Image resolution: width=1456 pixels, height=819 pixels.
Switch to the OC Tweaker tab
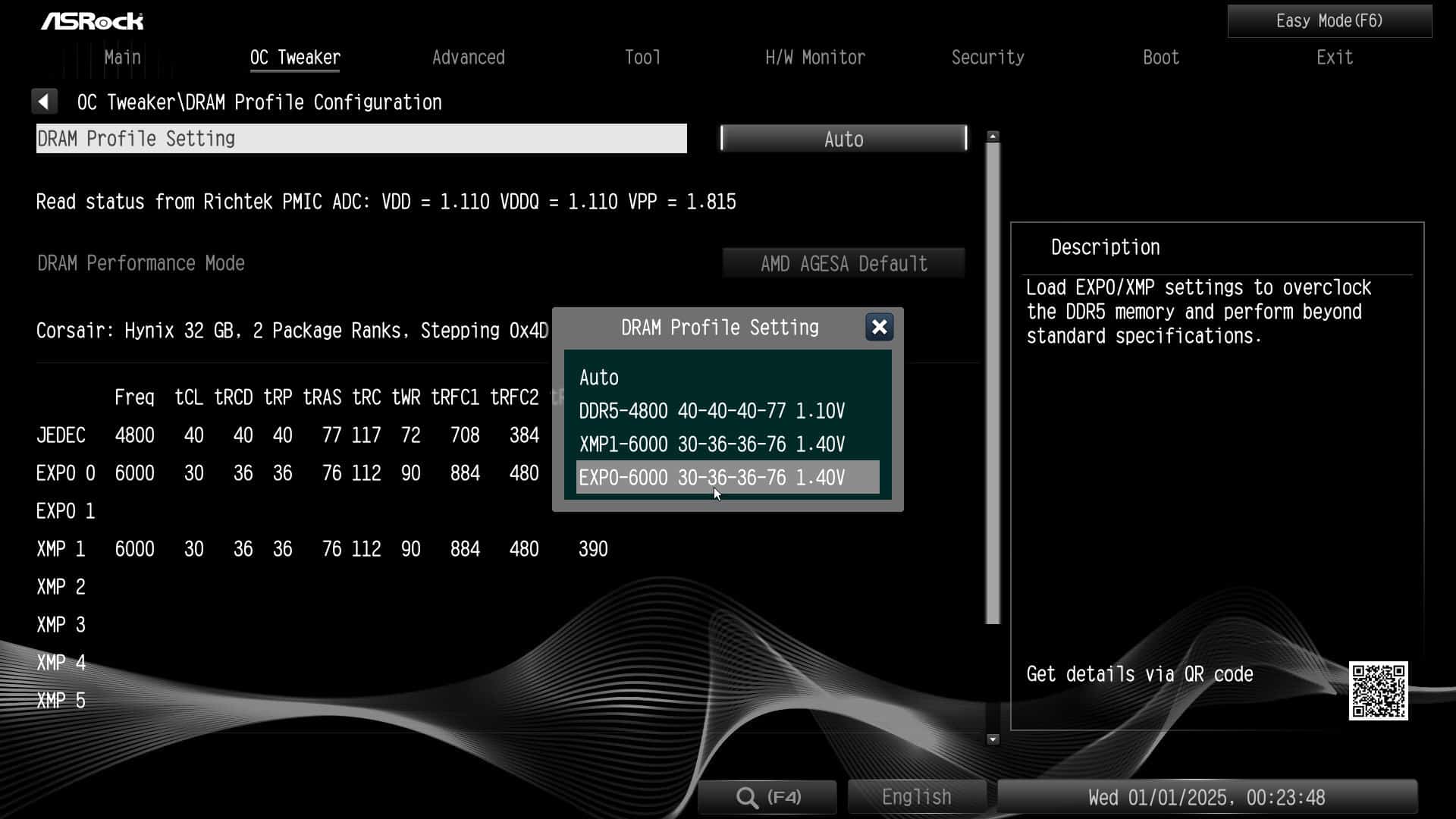tap(295, 58)
